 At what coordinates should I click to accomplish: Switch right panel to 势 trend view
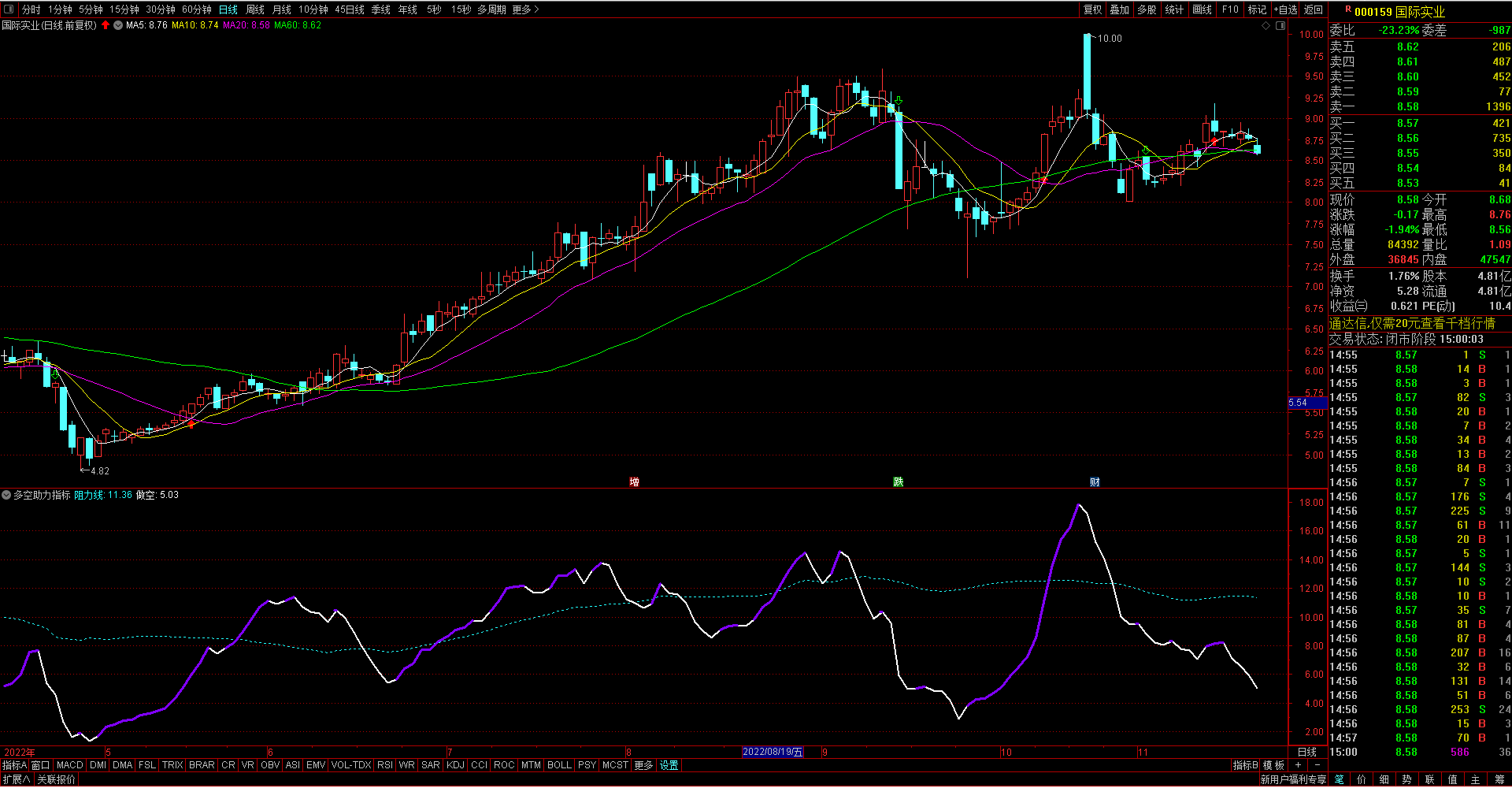coord(1407,779)
